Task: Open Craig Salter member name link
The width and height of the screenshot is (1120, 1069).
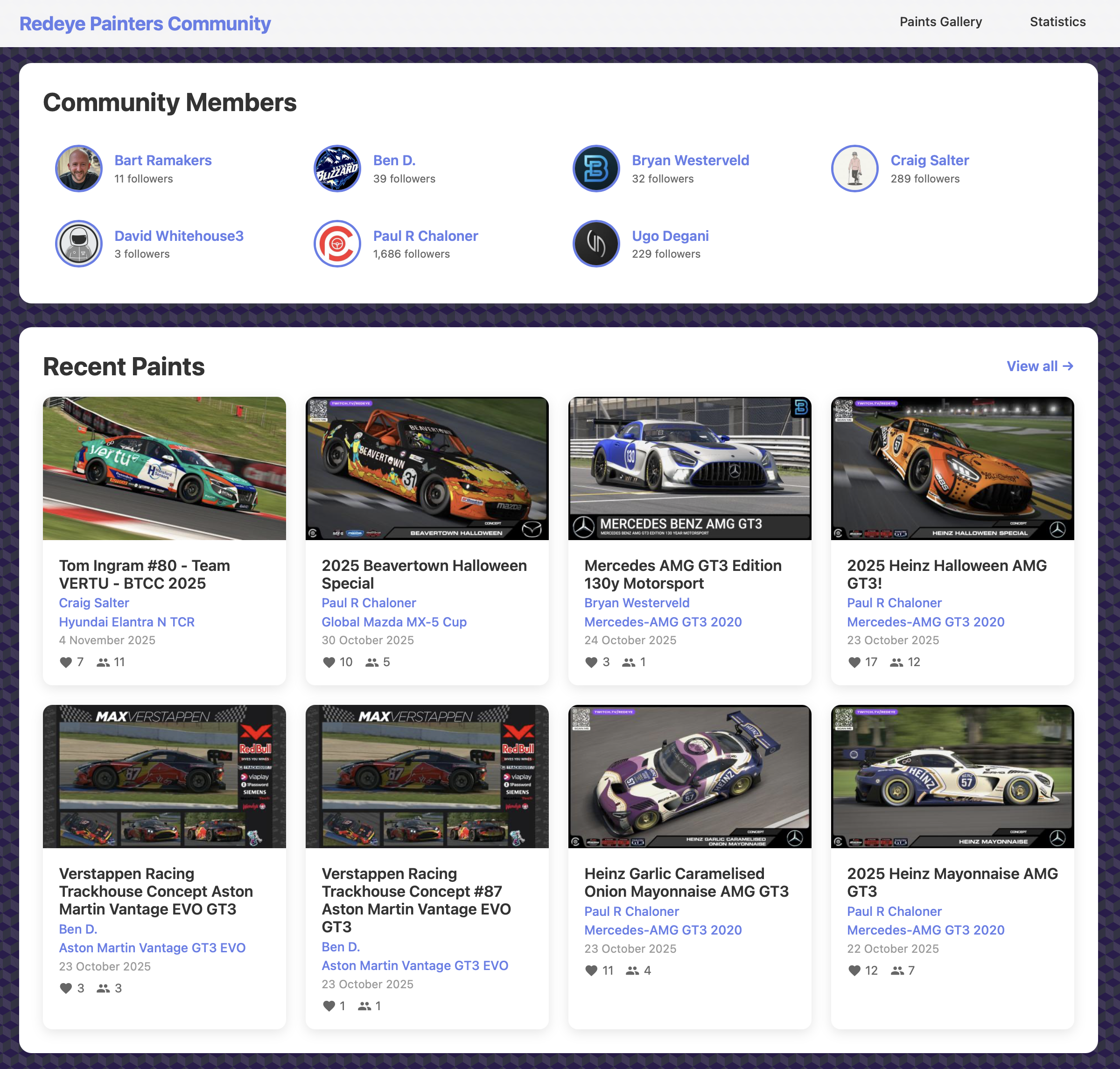Action: click(930, 160)
